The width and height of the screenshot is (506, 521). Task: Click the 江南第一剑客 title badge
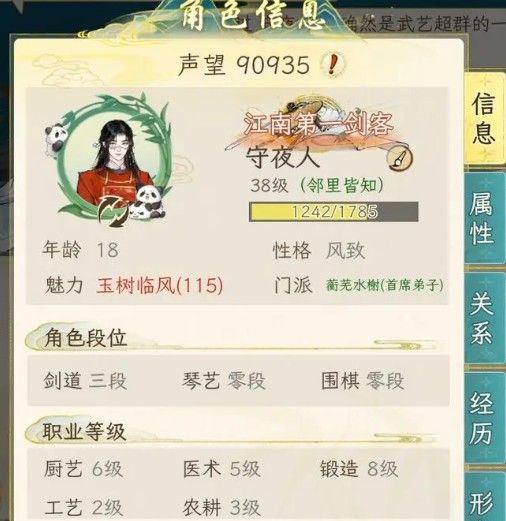[x=317, y=124]
